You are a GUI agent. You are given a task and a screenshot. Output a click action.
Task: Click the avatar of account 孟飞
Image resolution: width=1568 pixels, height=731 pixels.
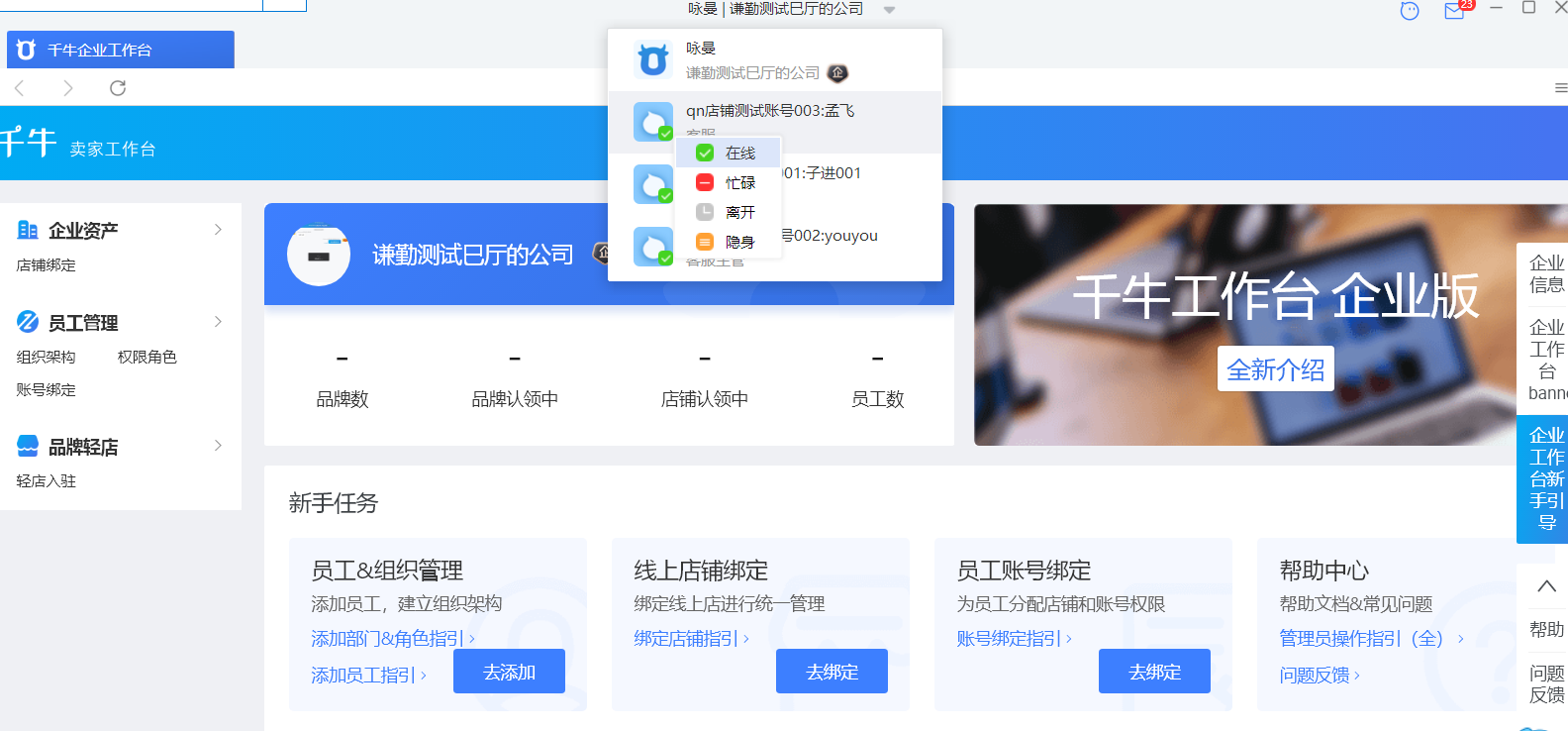(x=653, y=122)
